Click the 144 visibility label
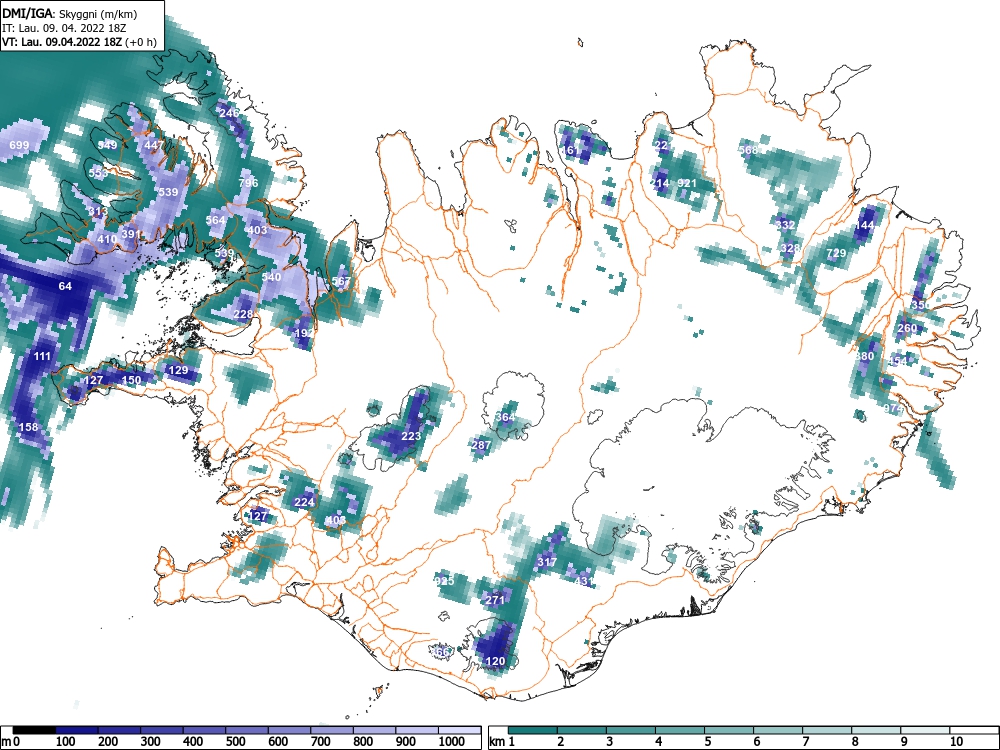Image resolution: width=1000 pixels, height=750 pixels. pos(865,225)
